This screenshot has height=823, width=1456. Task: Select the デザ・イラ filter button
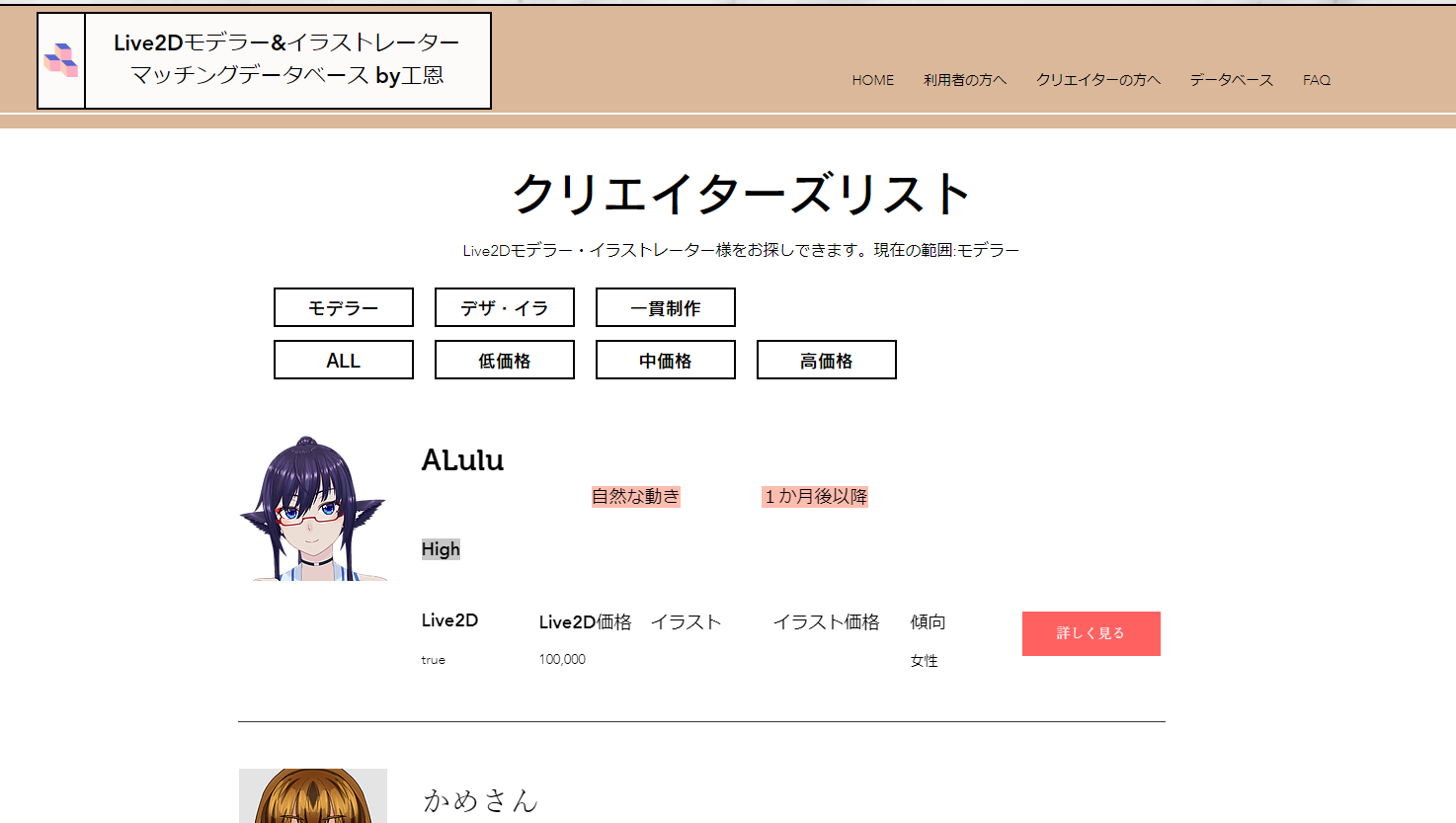[504, 307]
